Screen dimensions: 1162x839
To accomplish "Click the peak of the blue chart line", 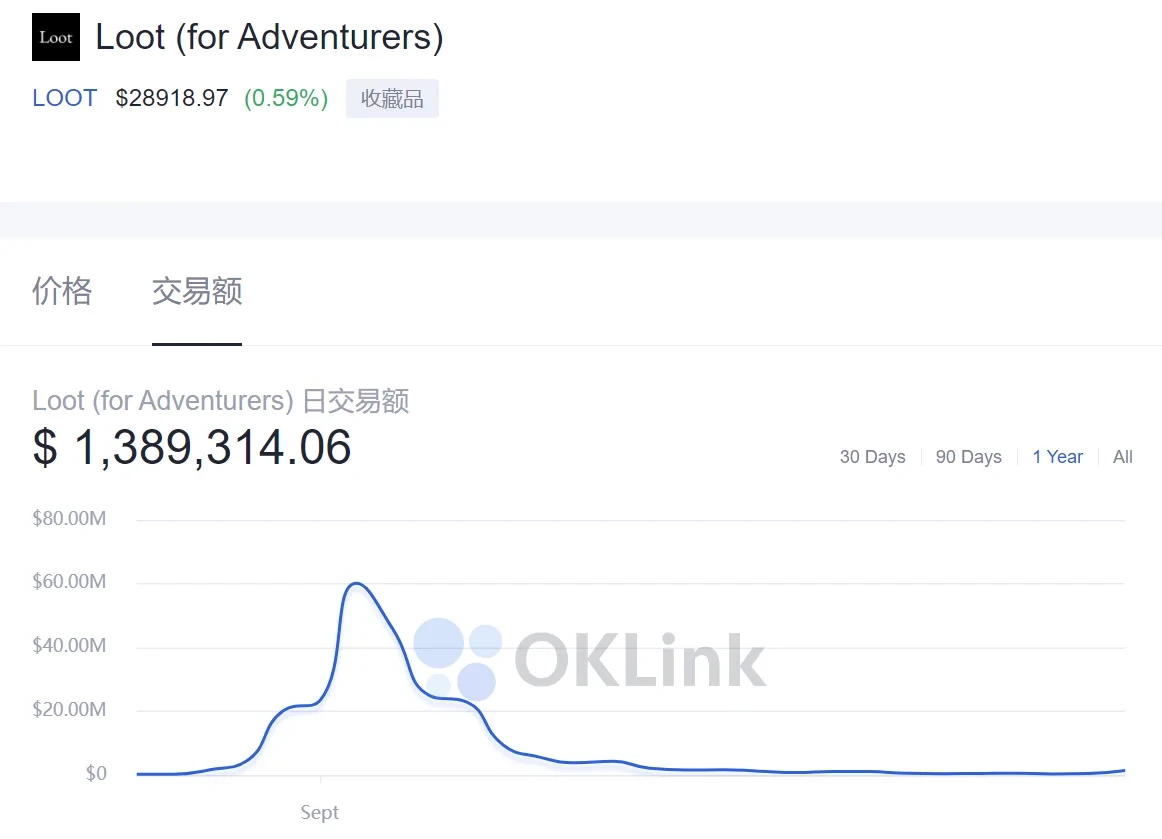I will [356, 583].
